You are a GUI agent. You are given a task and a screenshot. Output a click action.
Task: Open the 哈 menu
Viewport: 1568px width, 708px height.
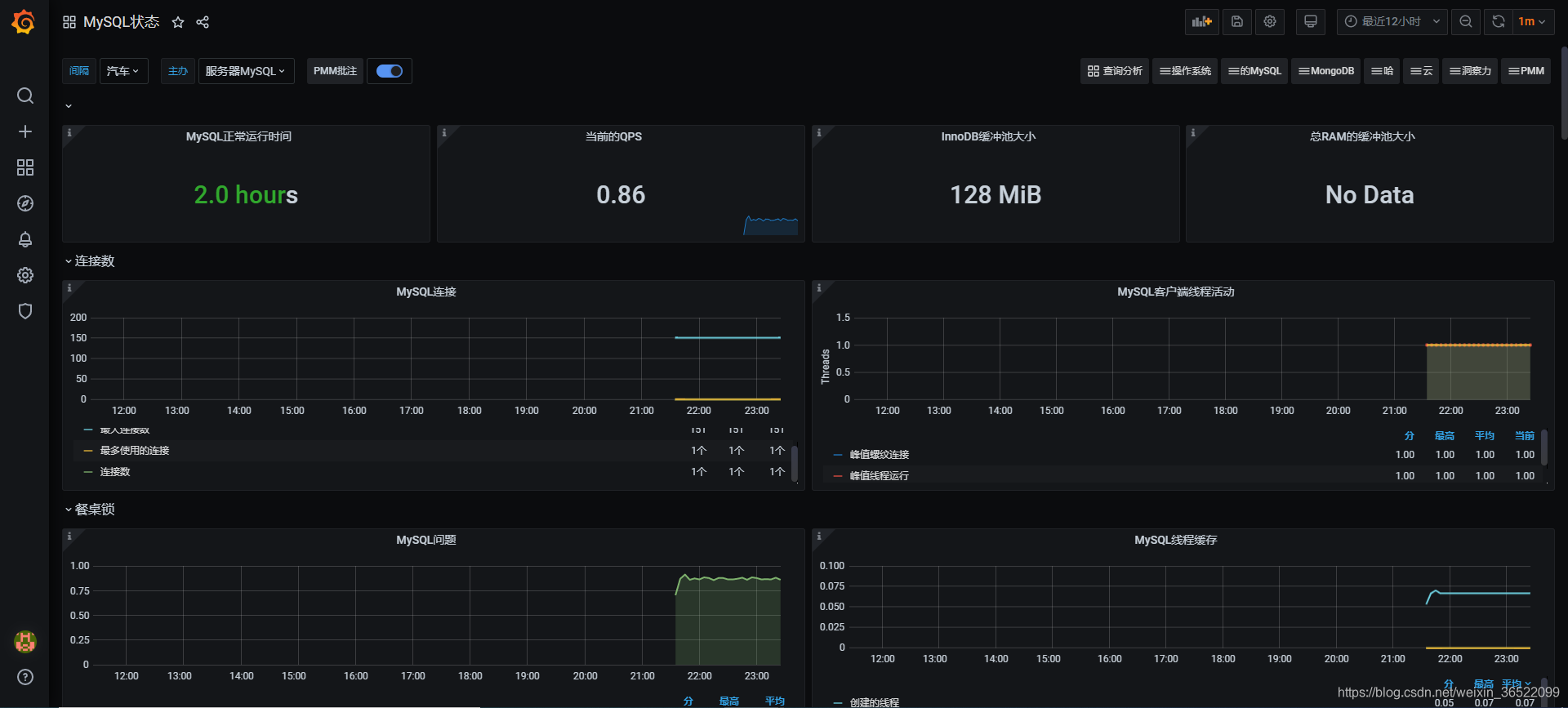1382,71
